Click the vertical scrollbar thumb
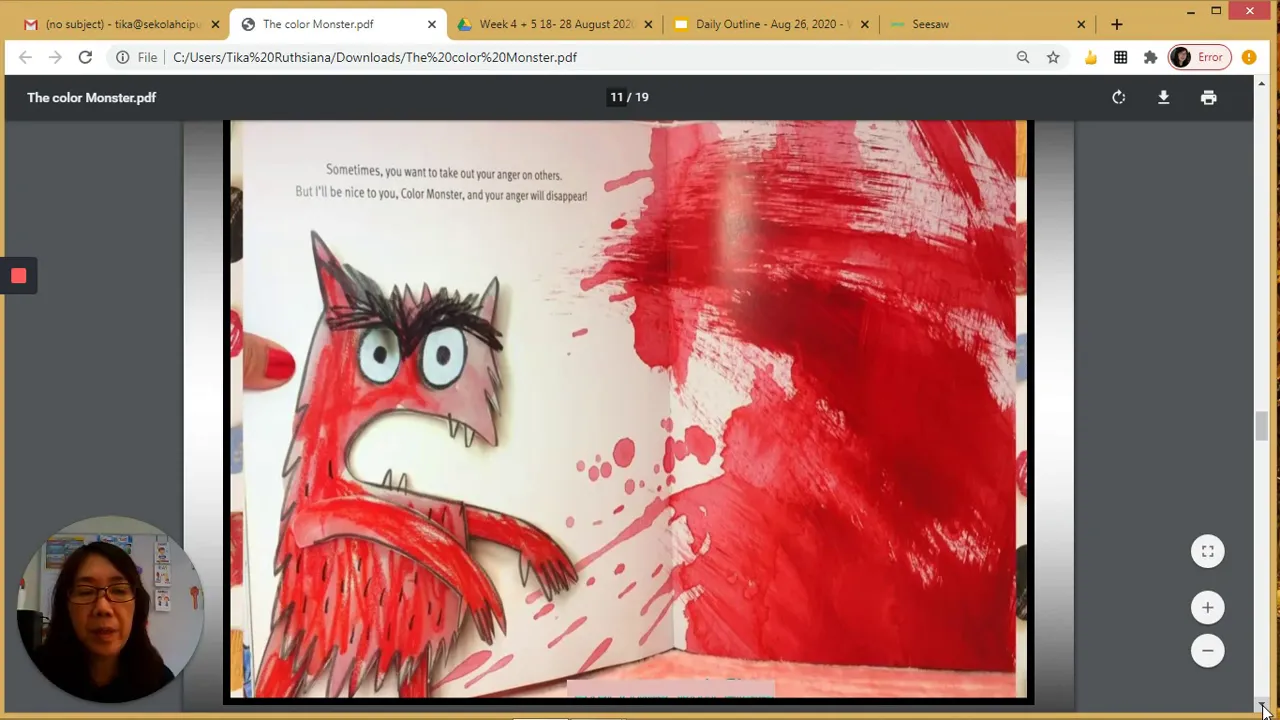Viewport: 1280px width, 720px height. (x=1262, y=425)
